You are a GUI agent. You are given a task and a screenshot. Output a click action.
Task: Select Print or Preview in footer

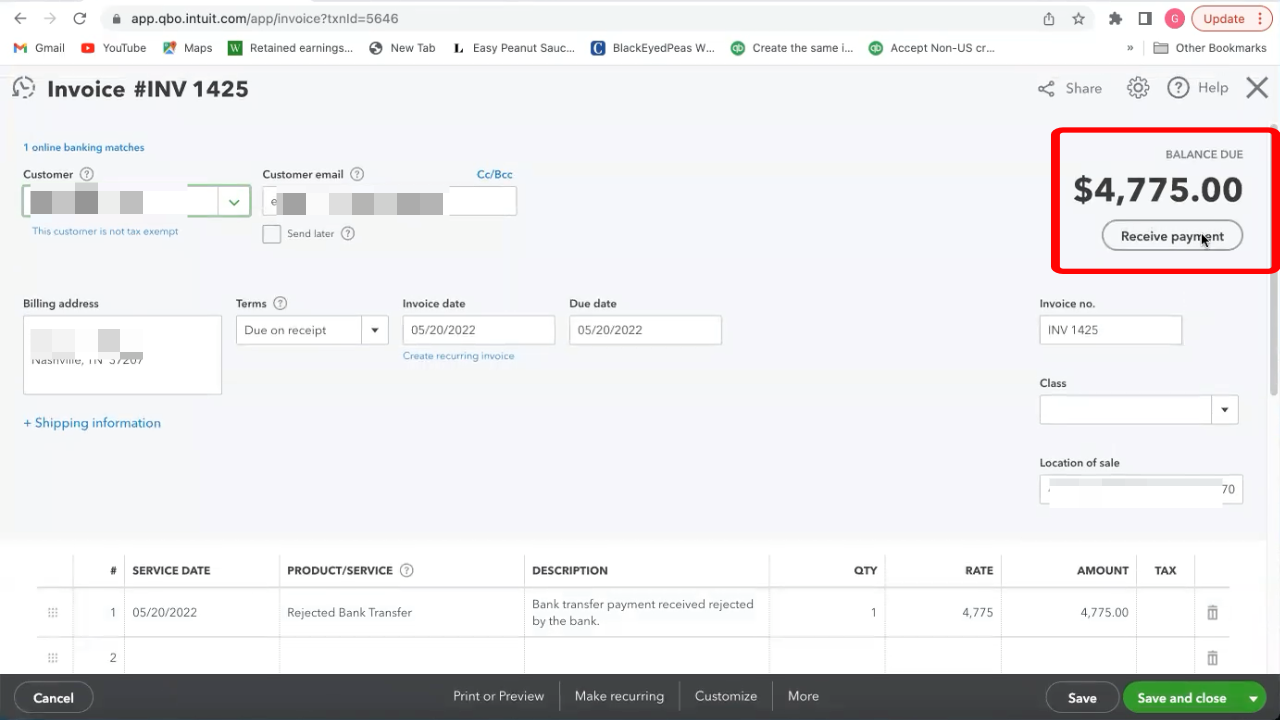tap(498, 696)
